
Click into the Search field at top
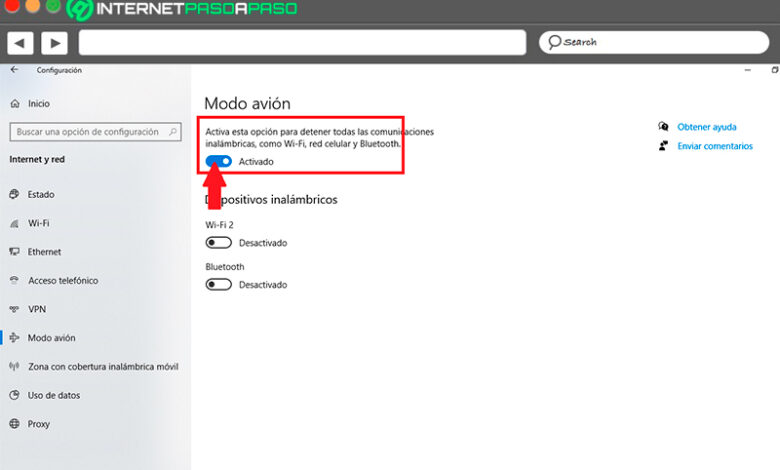click(x=654, y=42)
